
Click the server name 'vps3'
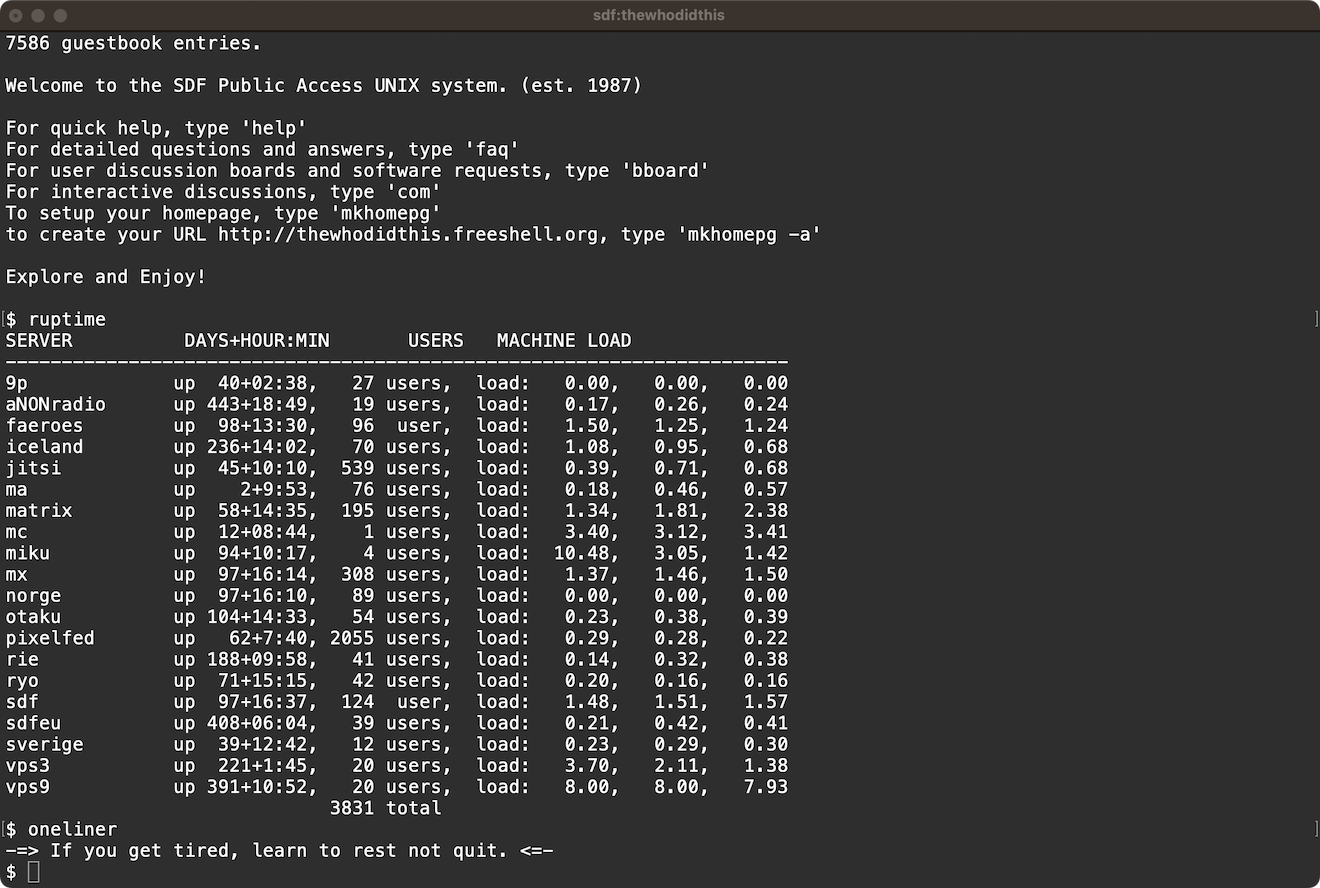28,765
